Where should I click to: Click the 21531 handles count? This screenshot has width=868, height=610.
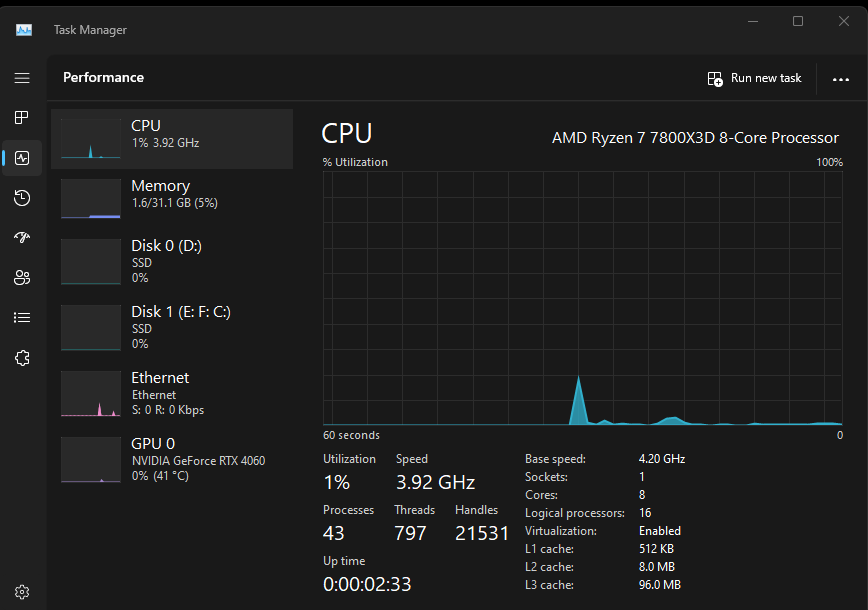click(482, 534)
